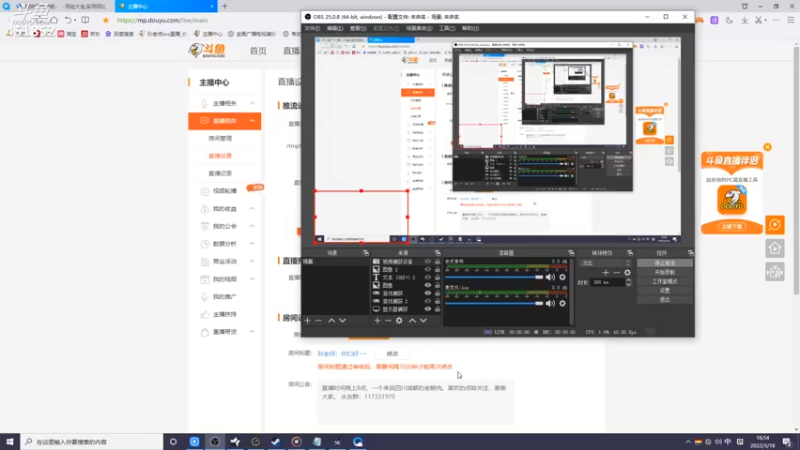Screen dimensions: 800x450
Task: Click the transition duration 300 ms field
Action: (x=608, y=282)
